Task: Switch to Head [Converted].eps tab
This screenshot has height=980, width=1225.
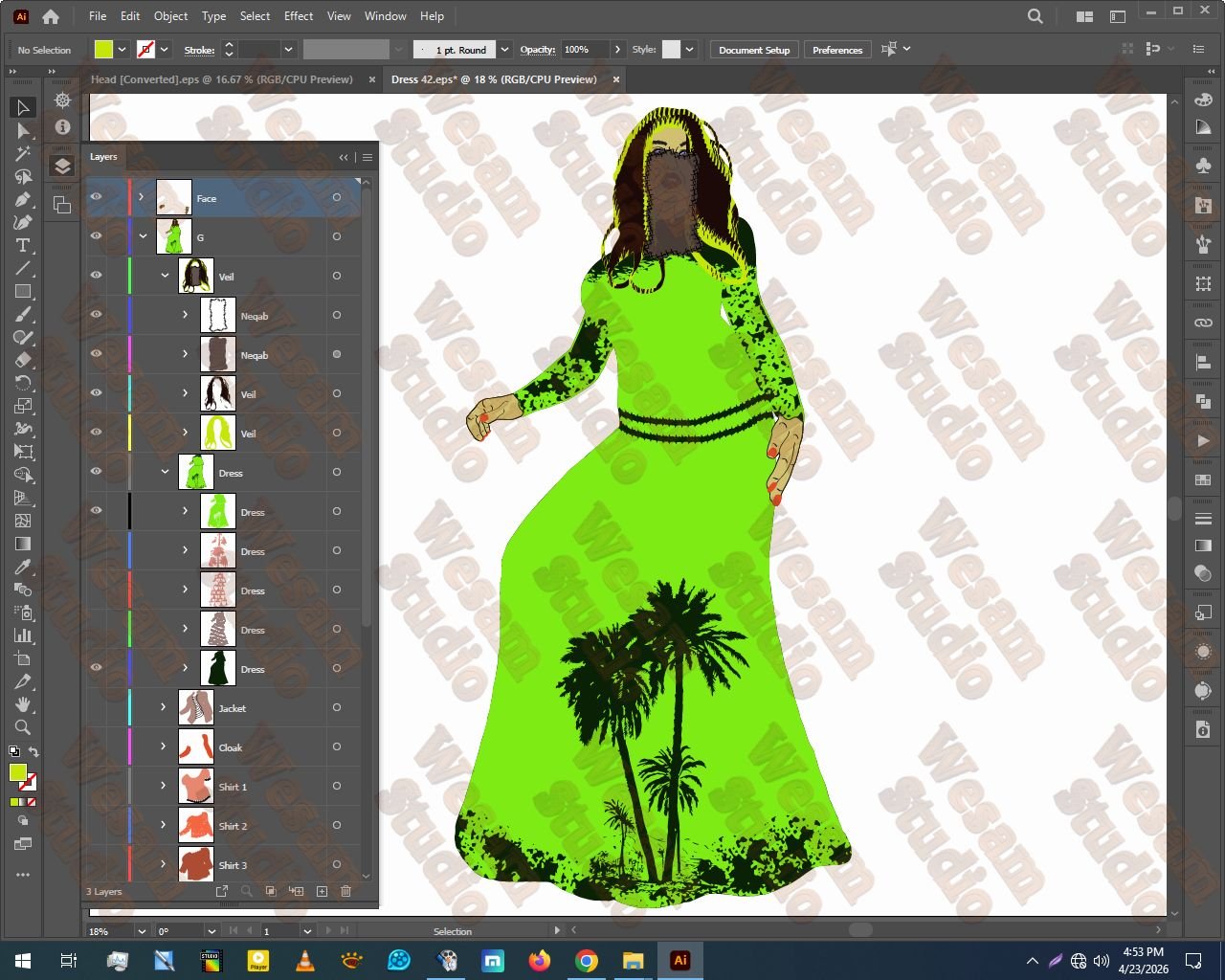Action: 222,79
